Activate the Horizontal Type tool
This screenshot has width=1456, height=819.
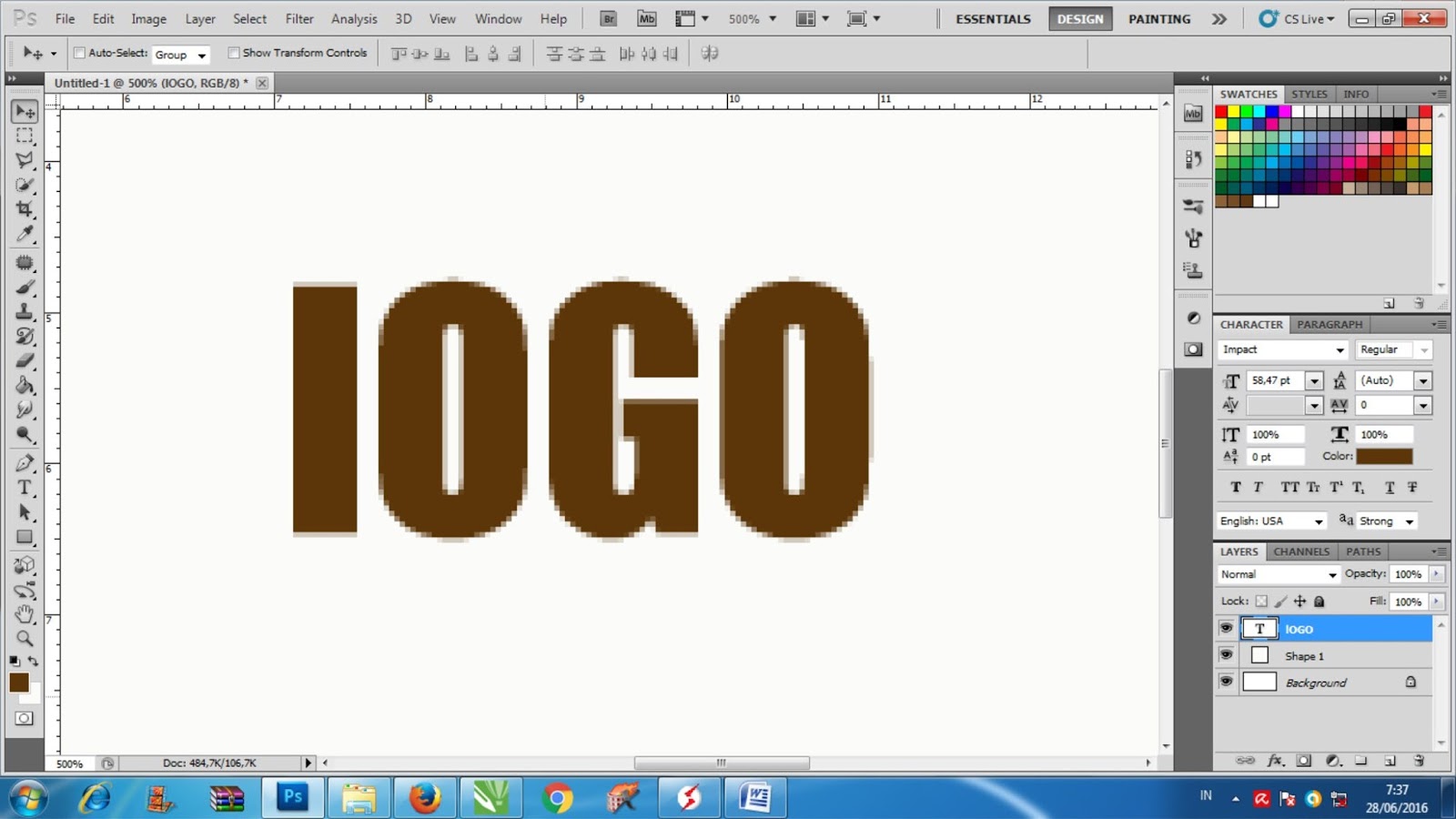pyautogui.click(x=25, y=487)
